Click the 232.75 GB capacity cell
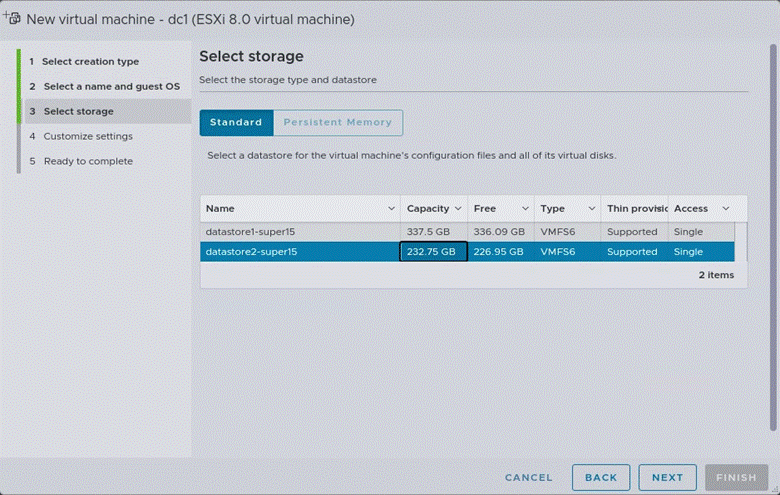 [x=433, y=252]
